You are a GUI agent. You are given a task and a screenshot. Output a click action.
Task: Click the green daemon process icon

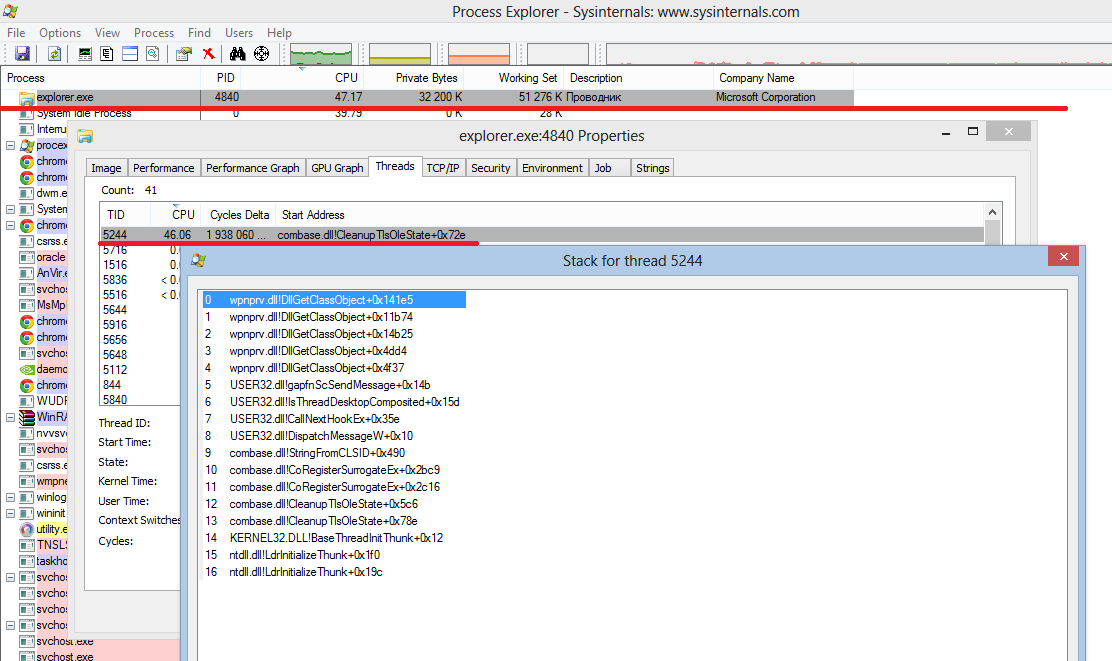point(27,370)
